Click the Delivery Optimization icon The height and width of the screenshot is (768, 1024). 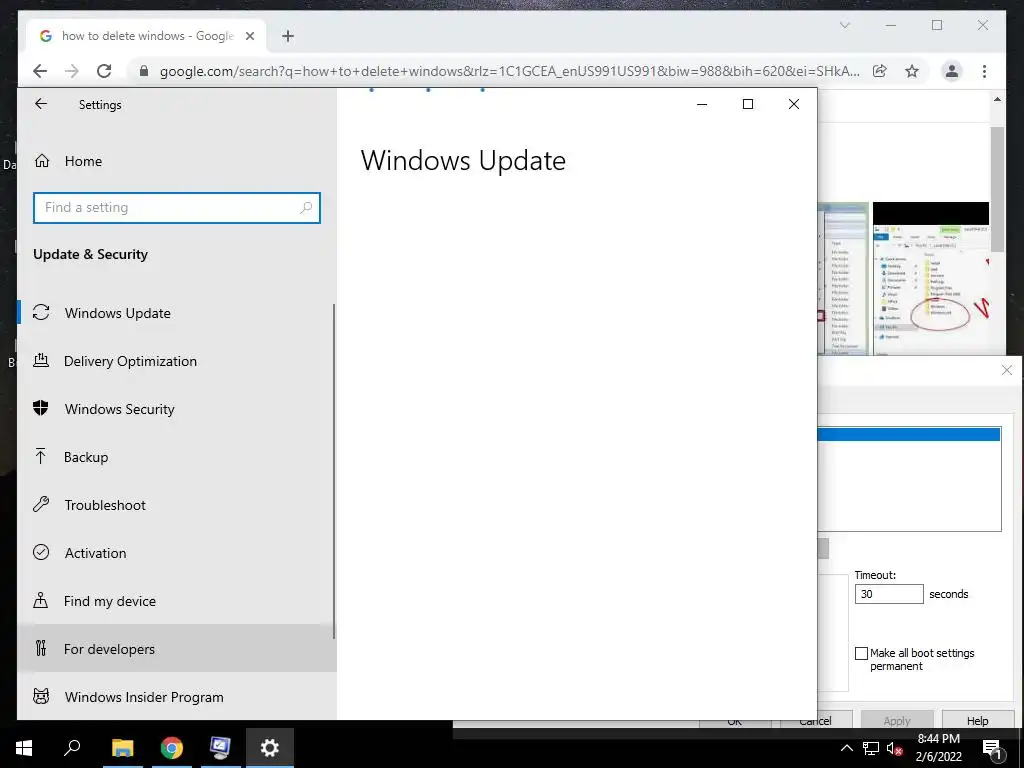click(x=41, y=360)
